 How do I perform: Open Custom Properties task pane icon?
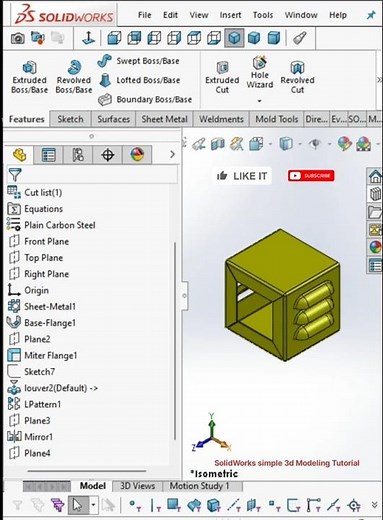(375, 266)
